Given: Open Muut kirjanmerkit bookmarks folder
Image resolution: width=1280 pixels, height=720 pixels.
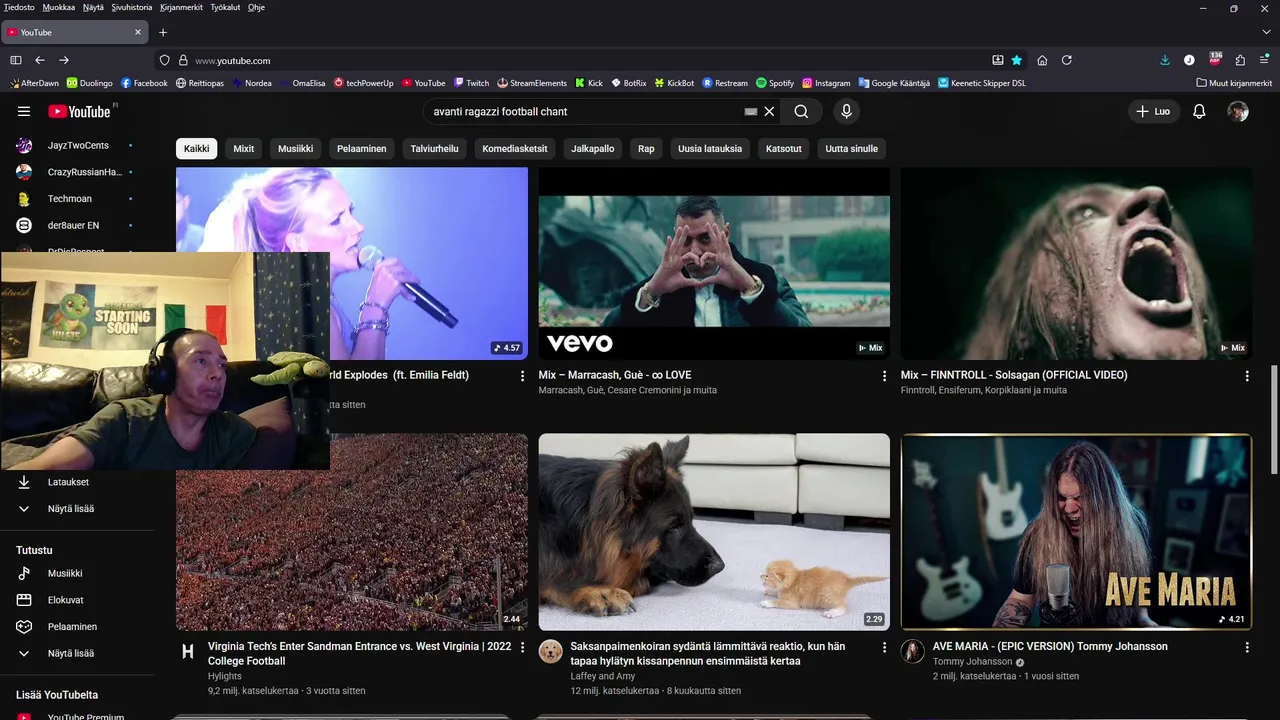Looking at the screenshot, I should coord(1234,83).
